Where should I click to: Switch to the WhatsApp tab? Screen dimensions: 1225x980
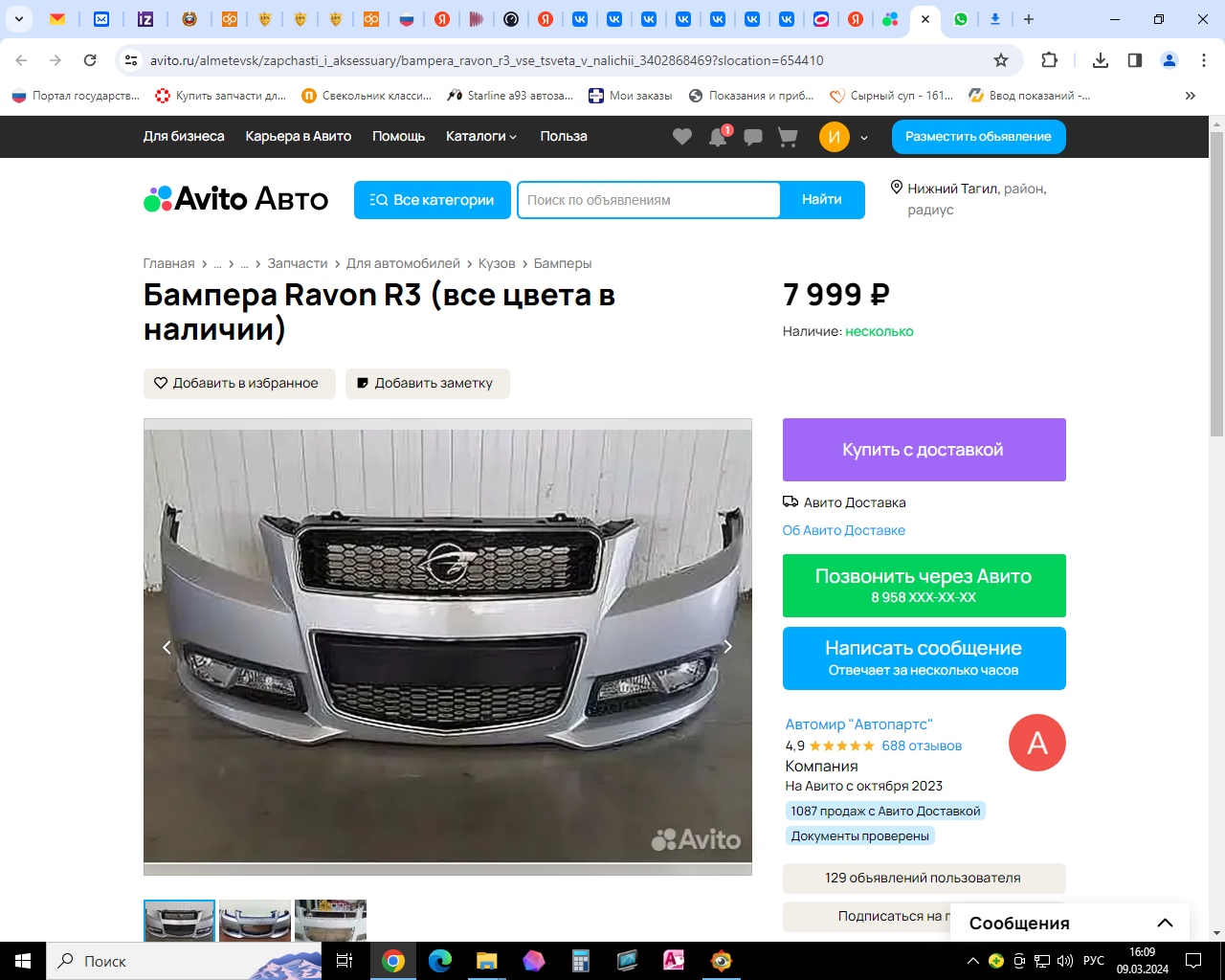click(961, 19)
